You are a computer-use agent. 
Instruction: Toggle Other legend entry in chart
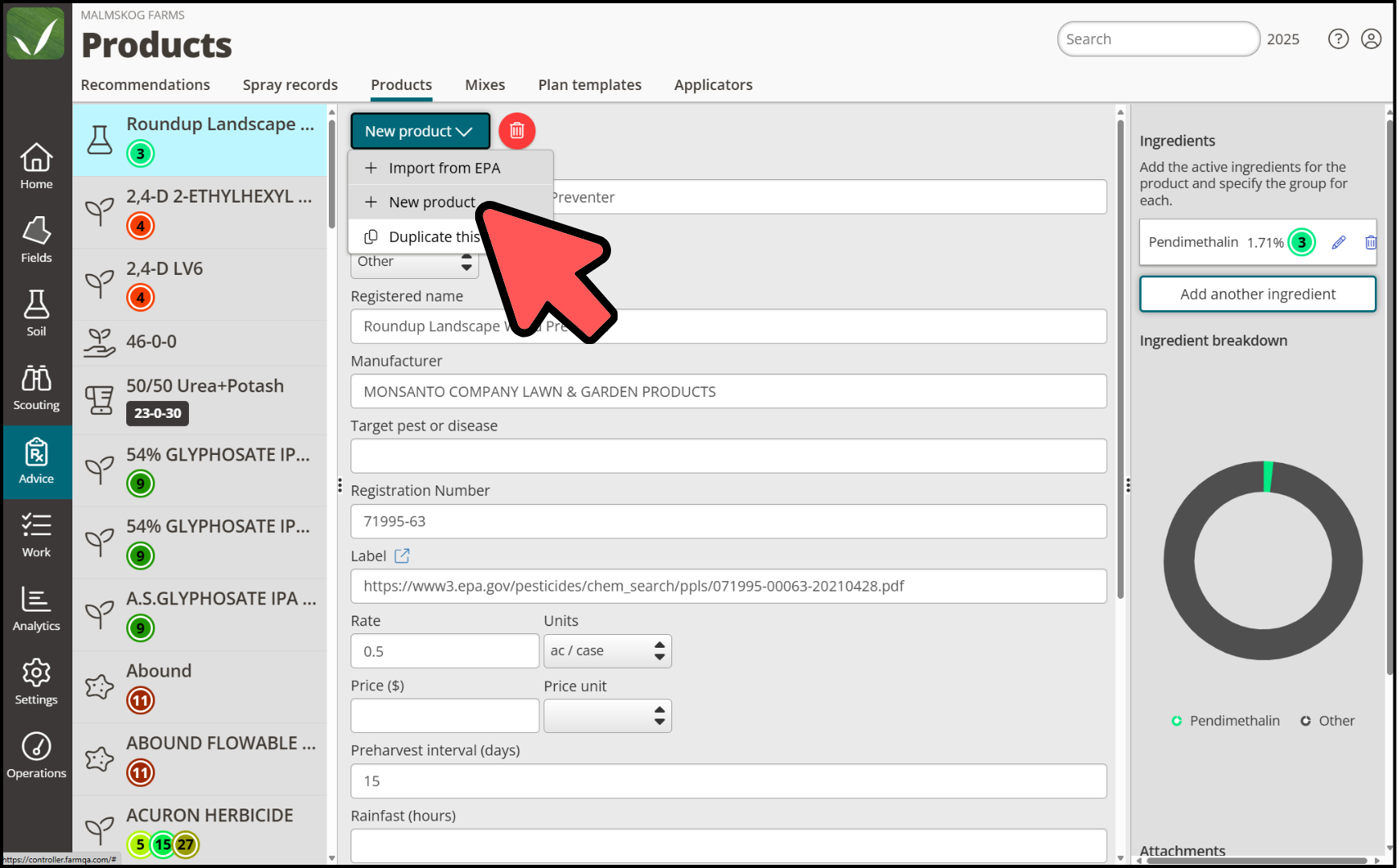(1327, 721)
